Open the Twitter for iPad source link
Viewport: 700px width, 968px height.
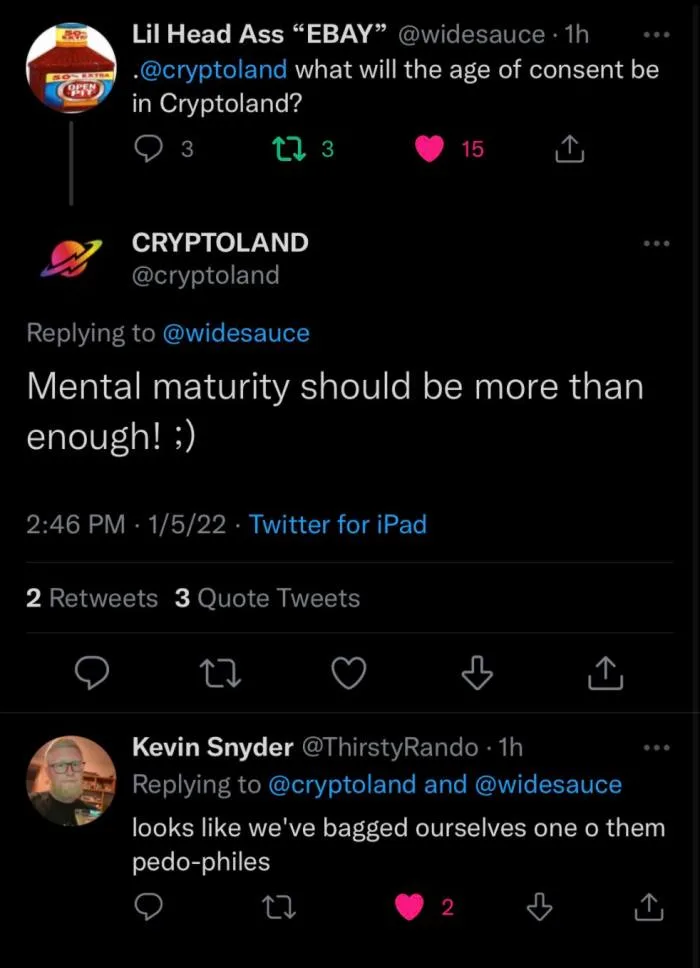[338, 523]
